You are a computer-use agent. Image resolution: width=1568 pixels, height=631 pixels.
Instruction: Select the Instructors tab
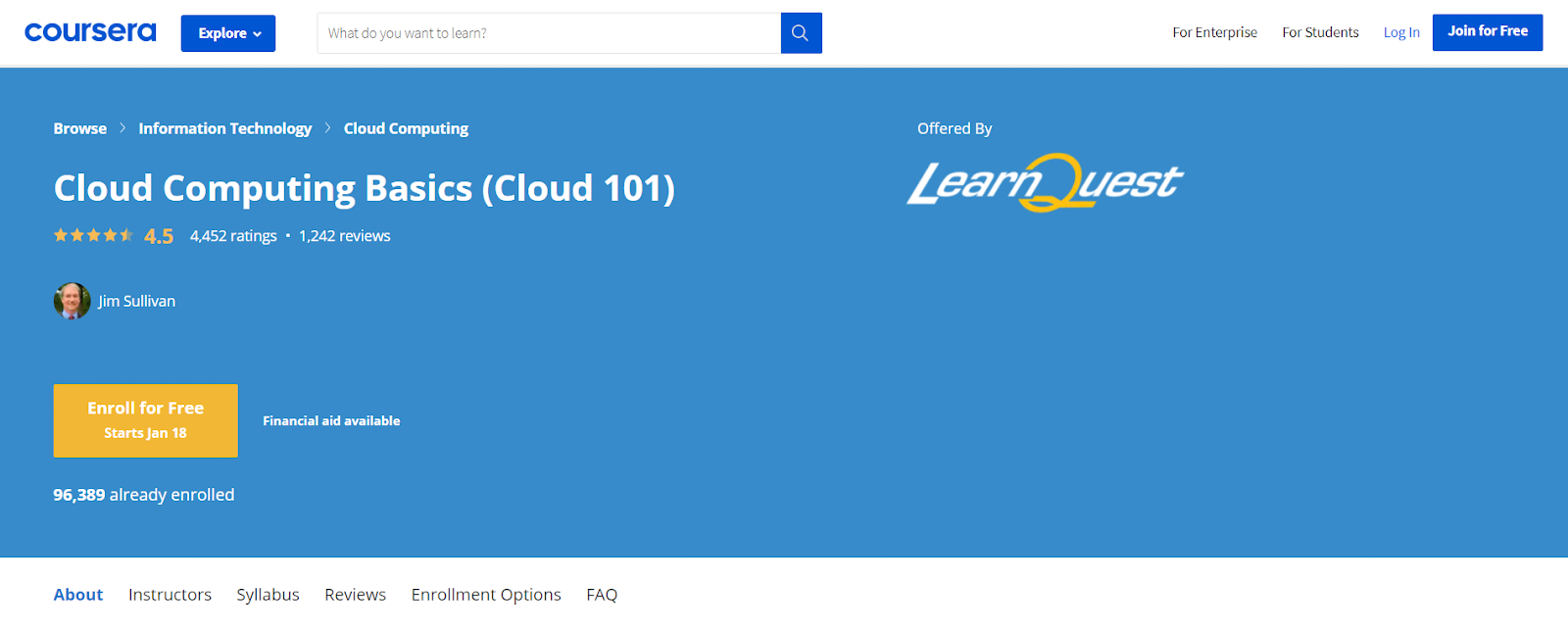[170, 595]
